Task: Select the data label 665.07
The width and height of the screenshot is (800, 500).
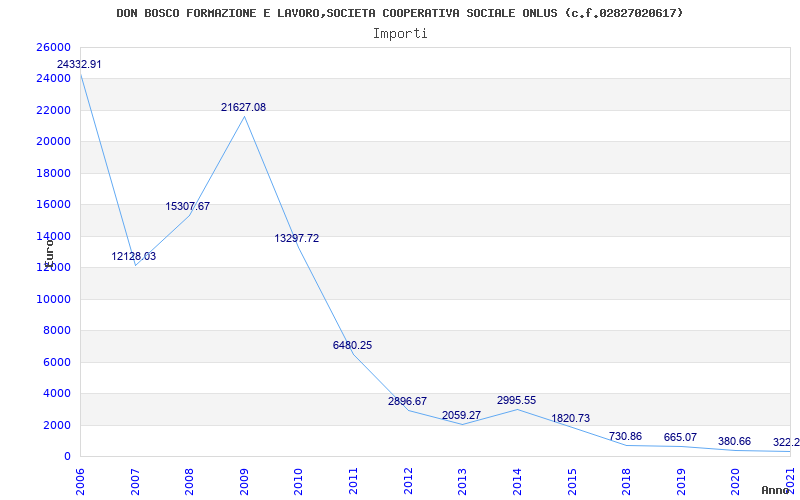Action: click(x=680, y=437)
